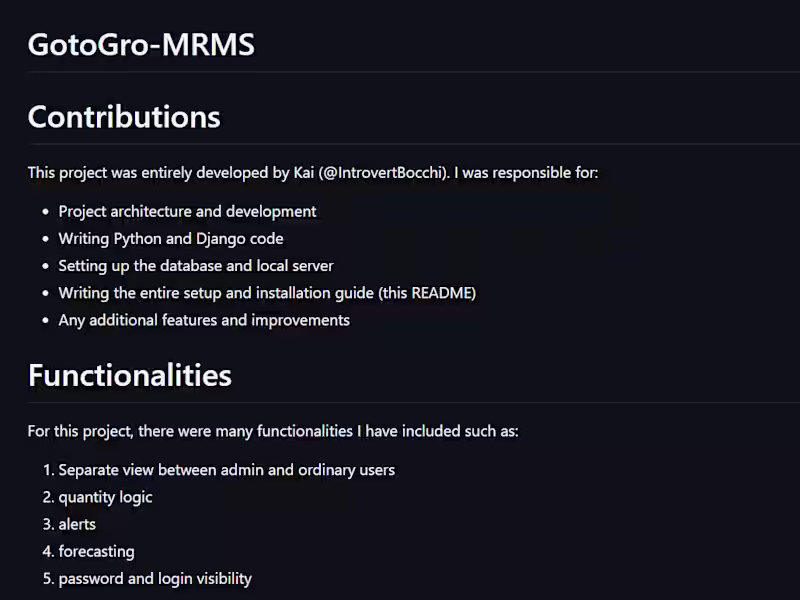Click the 'setup and installation guide' bullet
800x600 pixels.
267,293
